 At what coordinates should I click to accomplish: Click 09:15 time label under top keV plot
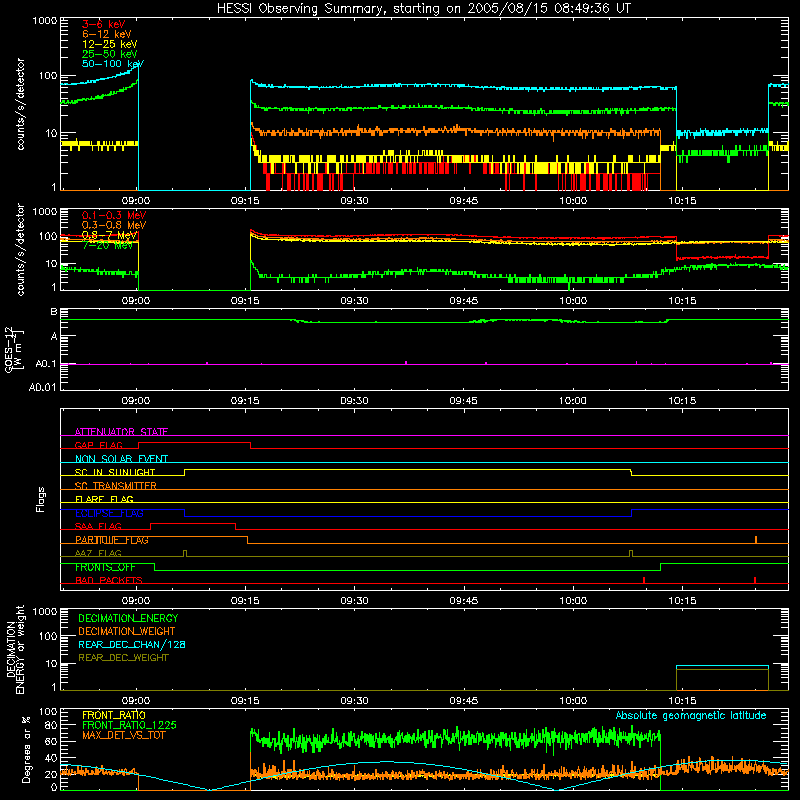pos(245,201)
